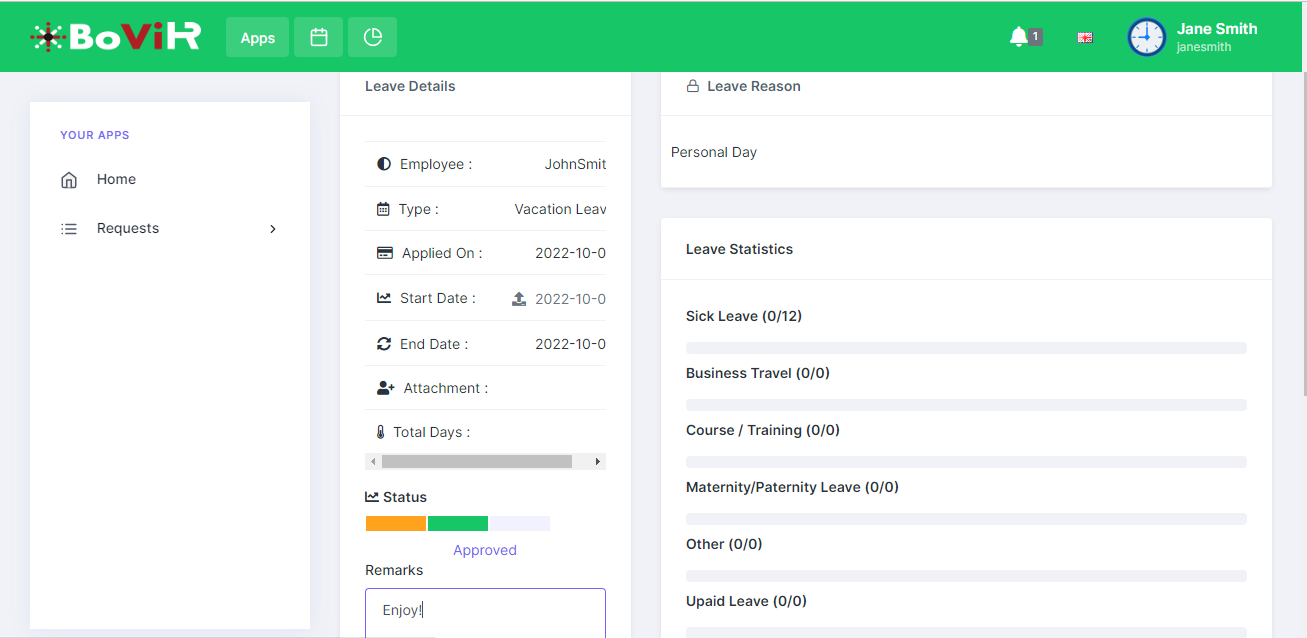1307x638 pixels.
Task: Click the upload icon beside Start Date
Action: (519, 299)
